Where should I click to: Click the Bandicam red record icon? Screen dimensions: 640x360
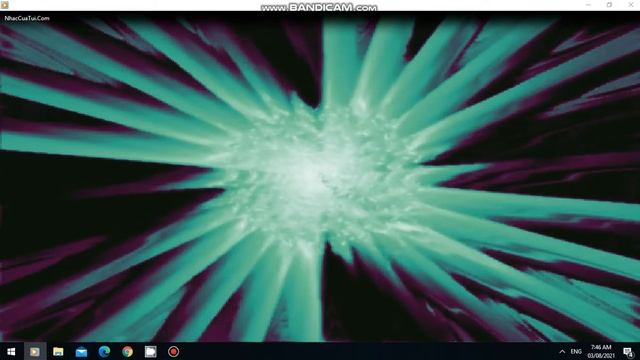click(173, 351)
